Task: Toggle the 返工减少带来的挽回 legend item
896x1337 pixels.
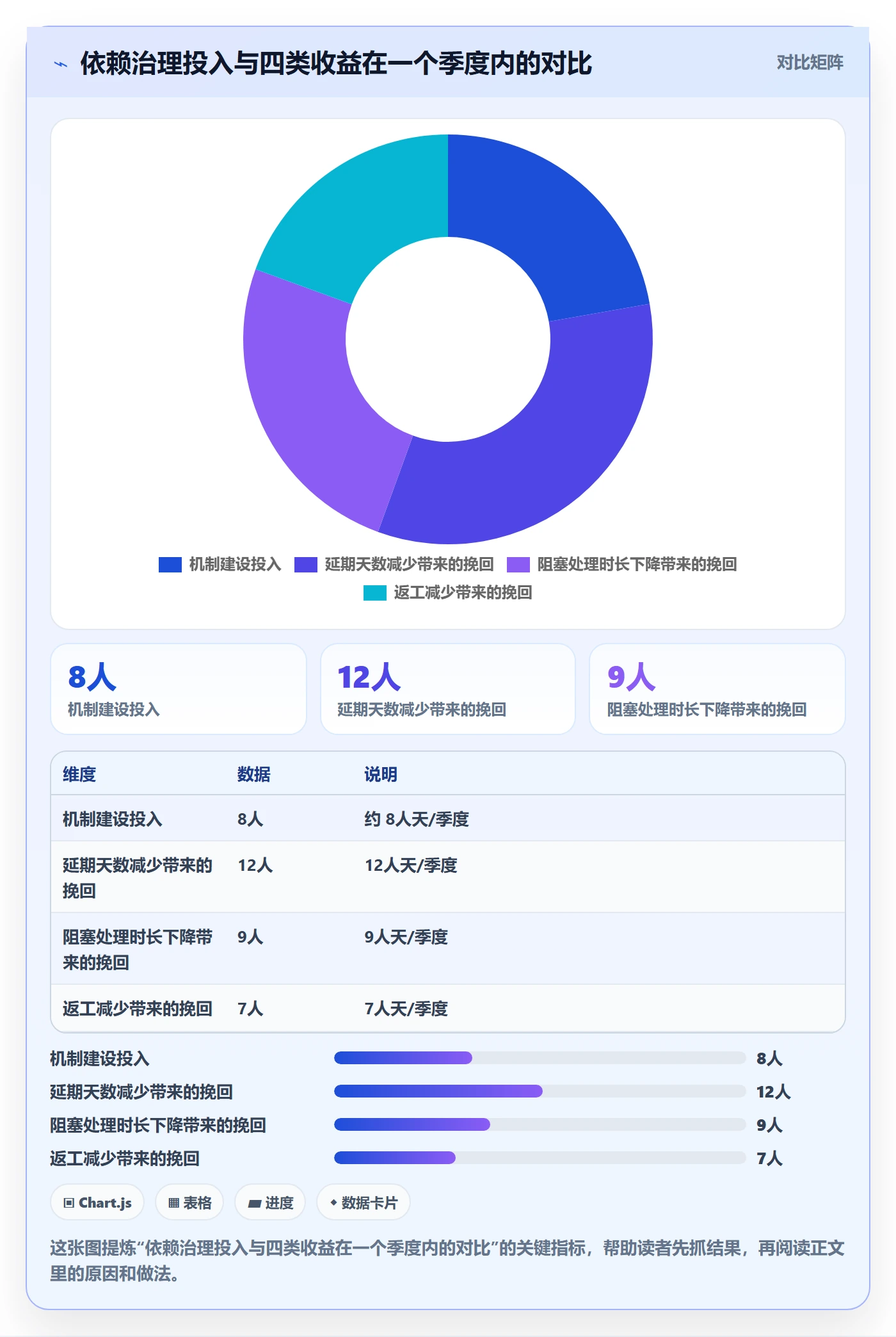Action: point(448,592)
